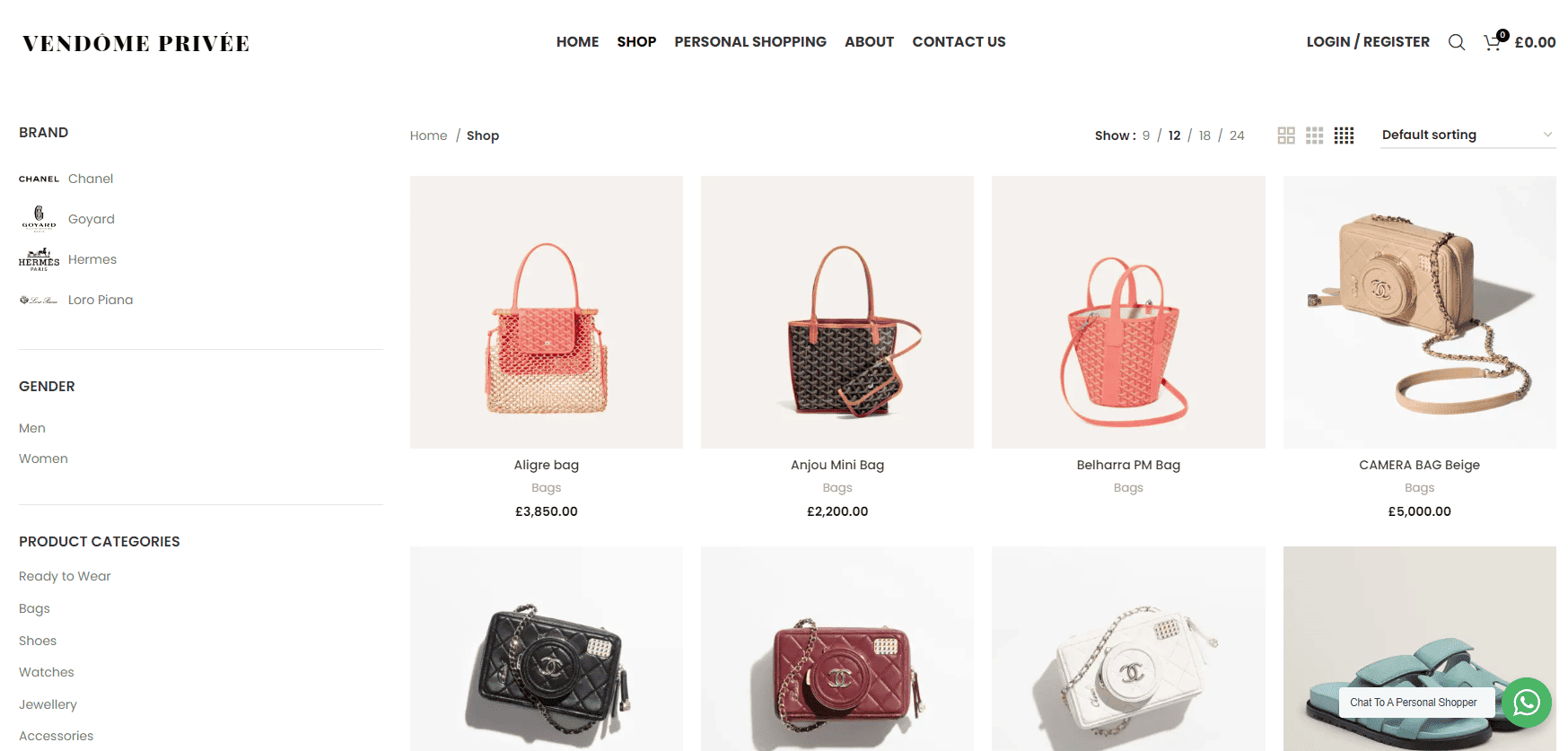Go to Contact Us page
This screenshot has height=751, width=1568.
[x=959, y=42]
